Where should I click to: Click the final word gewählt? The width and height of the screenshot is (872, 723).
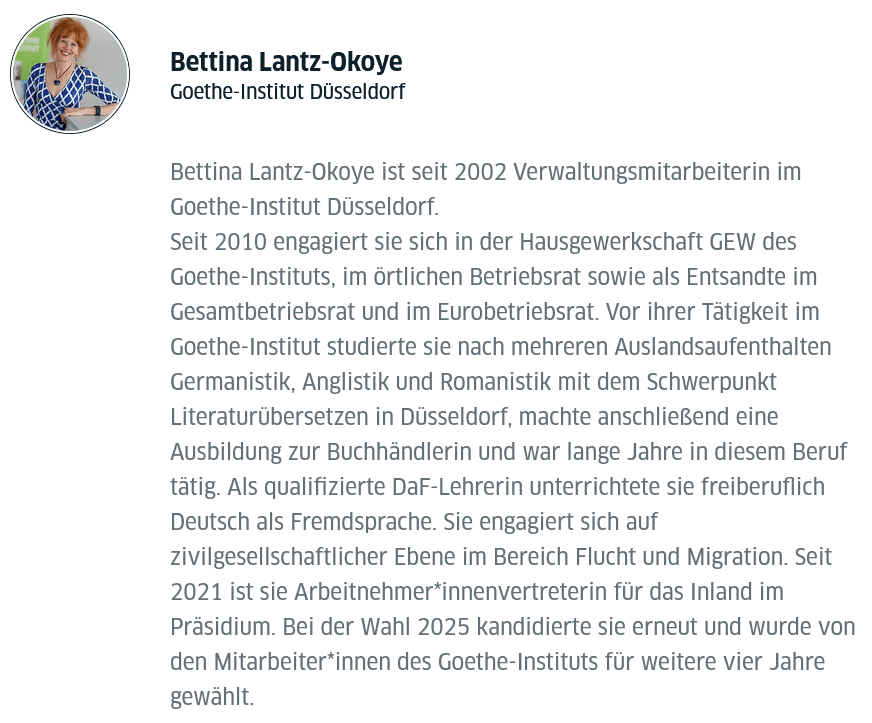pyautogui.click(x=212, y=697)
